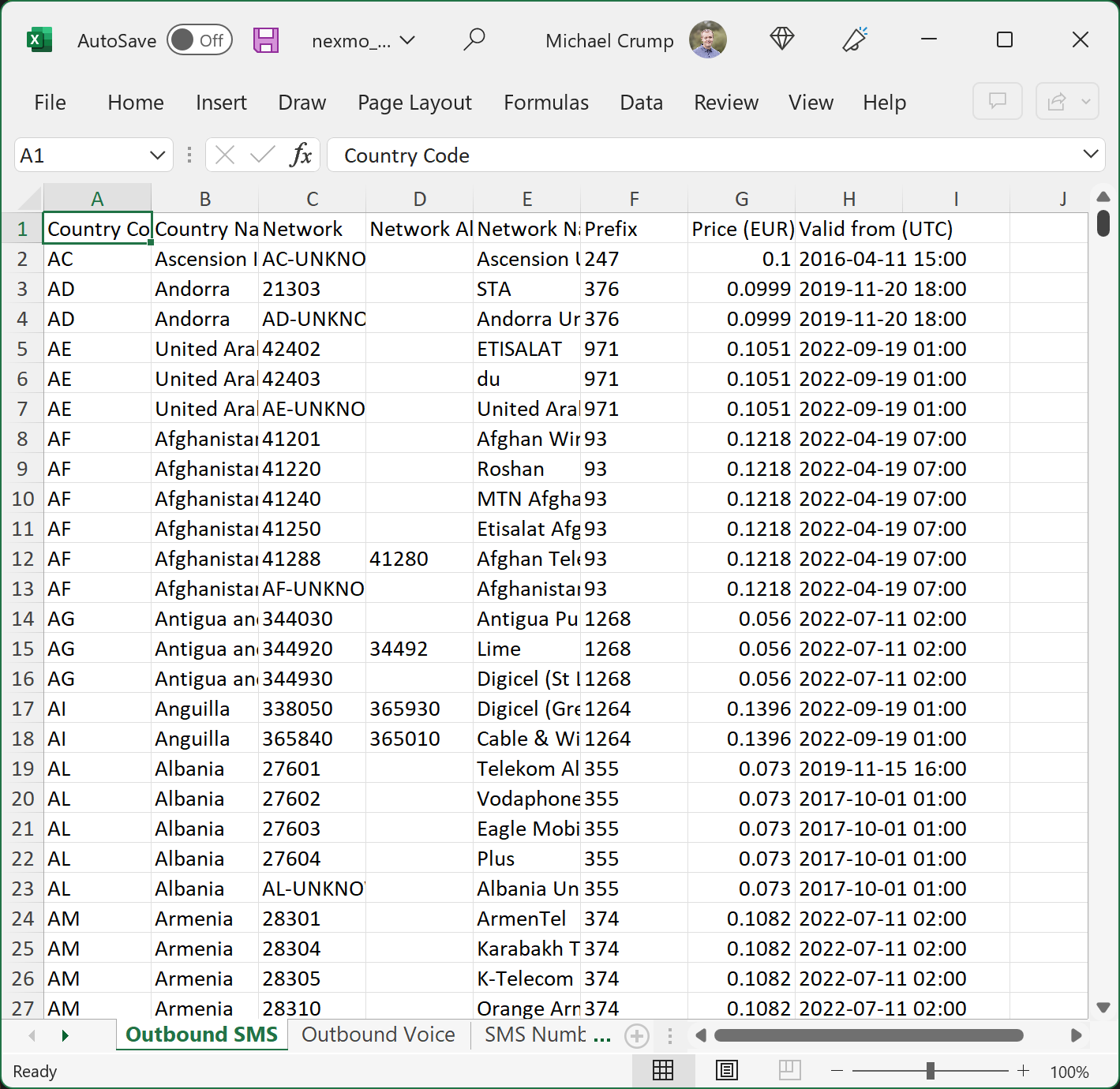Select cell with Network header
This screenshot has width=1120, height=1089.
pos(312,229)
